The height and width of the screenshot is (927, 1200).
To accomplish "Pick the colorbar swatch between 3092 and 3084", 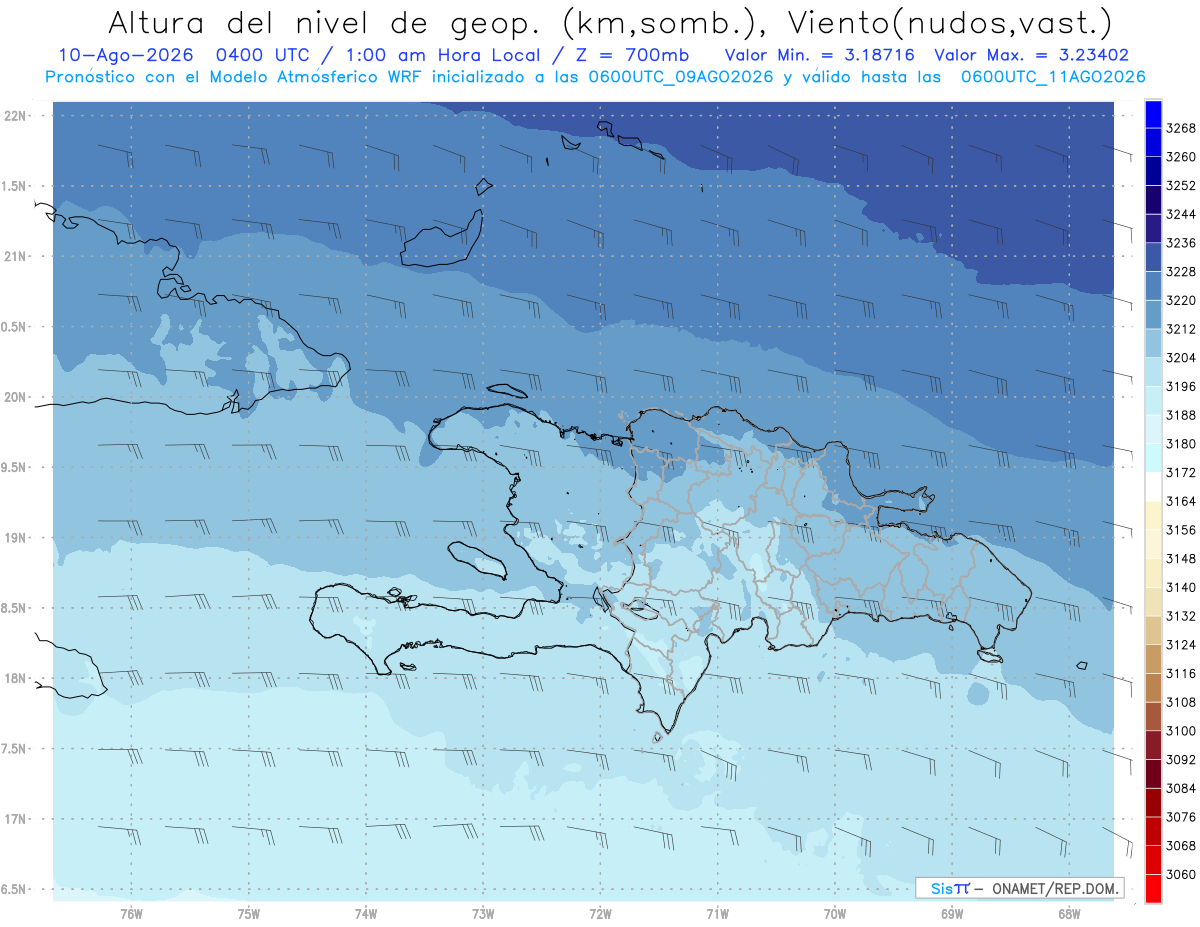I will click(x=1153, y=774).
